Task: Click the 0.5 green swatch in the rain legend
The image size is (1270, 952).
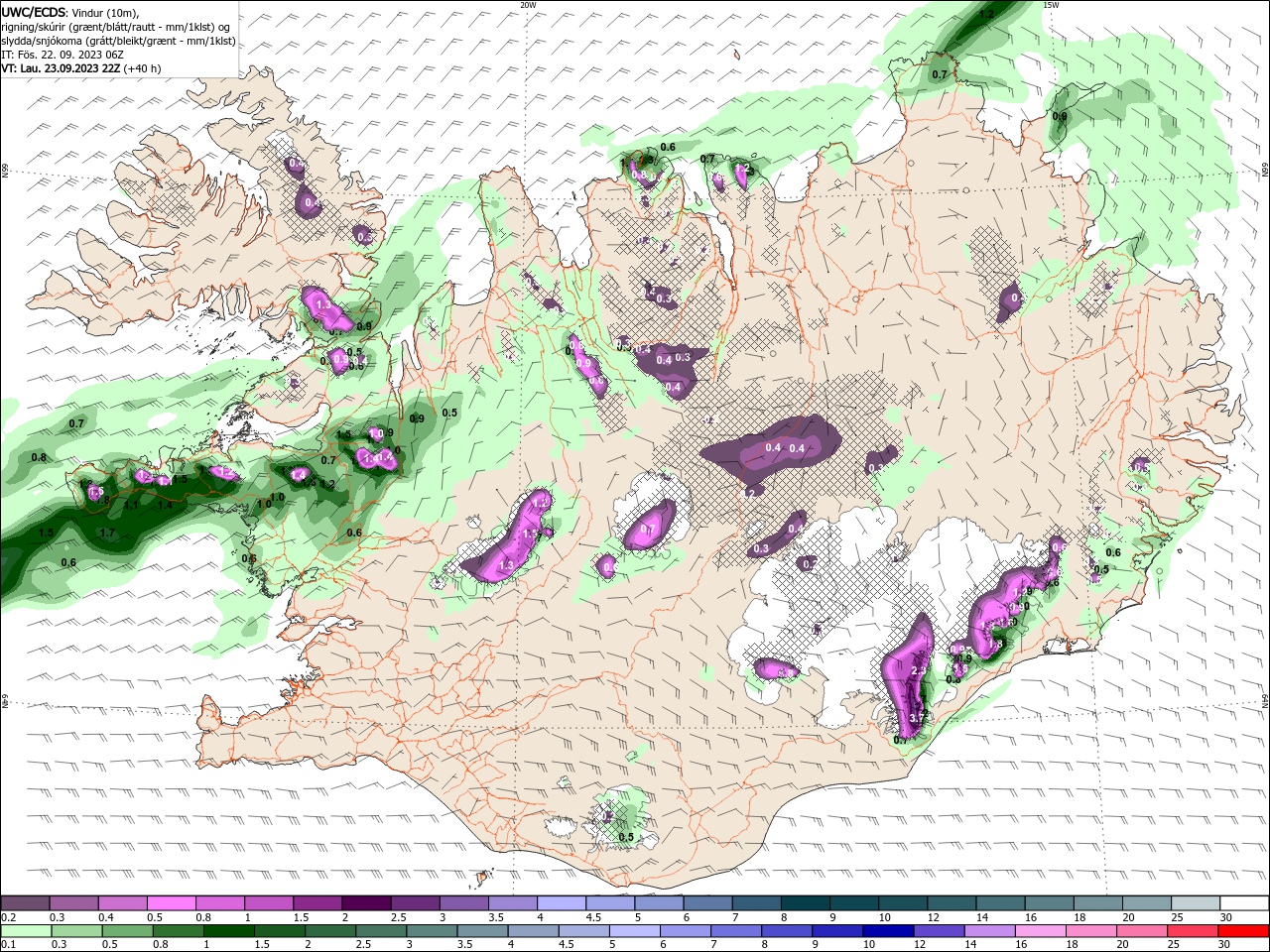Action: (x=127, y=931)
